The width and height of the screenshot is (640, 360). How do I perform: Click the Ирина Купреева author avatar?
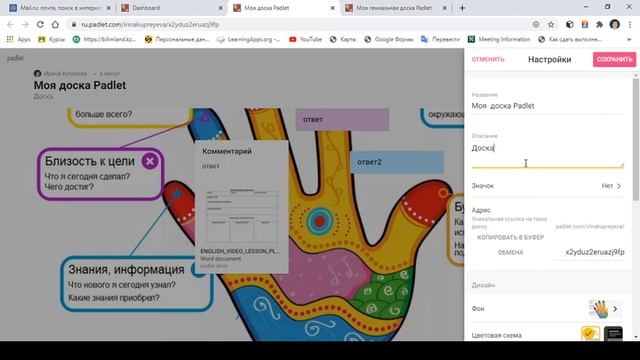click(x=38, y=73)
